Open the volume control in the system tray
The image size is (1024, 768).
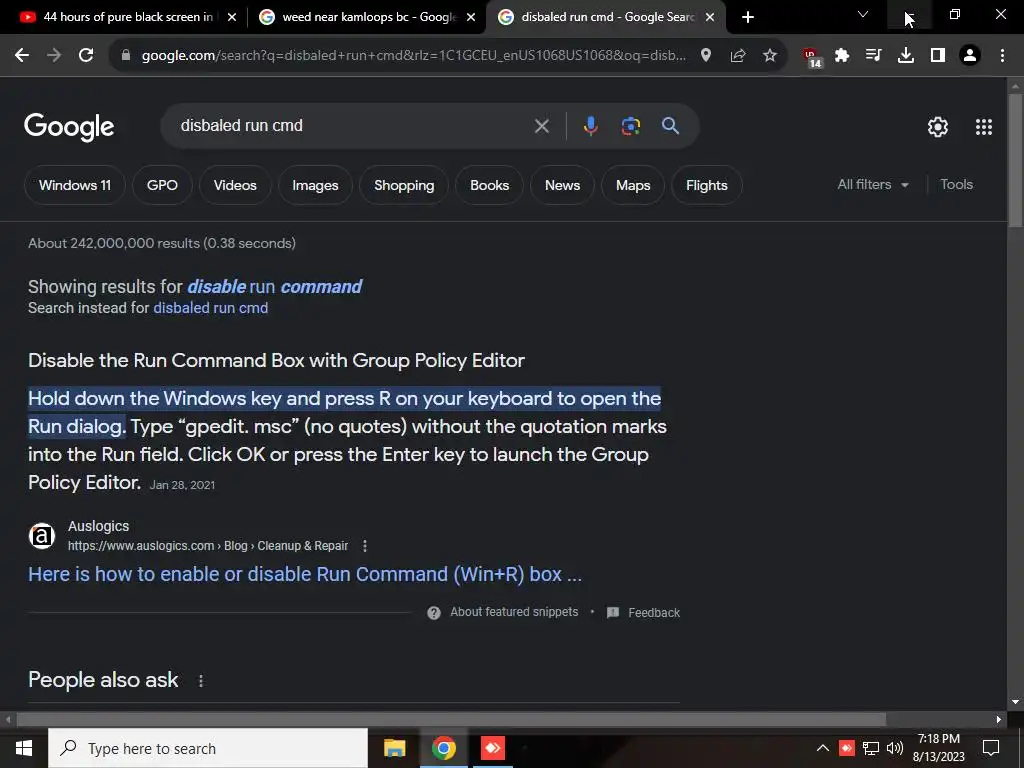pyautogui.click(x=895, y=748)
